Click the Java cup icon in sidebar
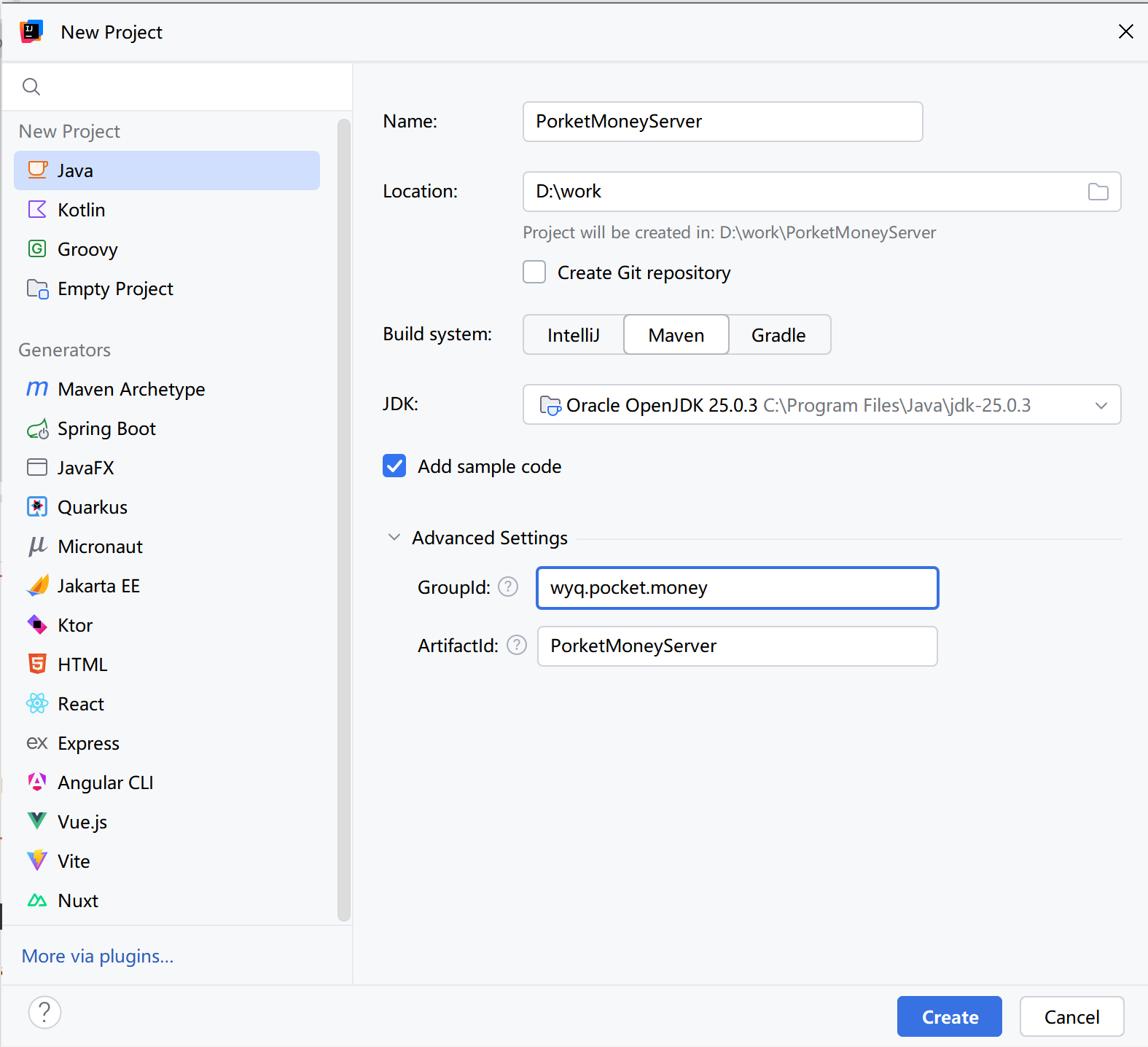Viewport: 1148px width, 1047px height. click(x=37, y=170)
